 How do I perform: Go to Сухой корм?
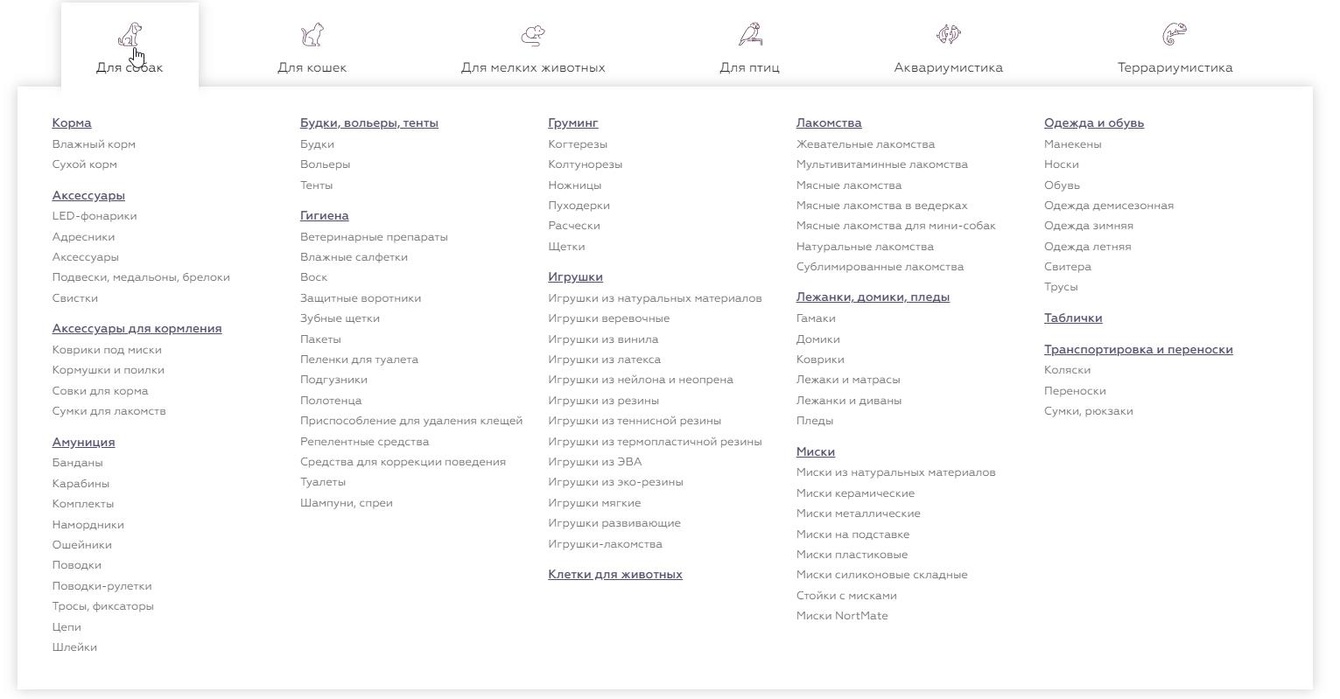[x=85, y=164]
